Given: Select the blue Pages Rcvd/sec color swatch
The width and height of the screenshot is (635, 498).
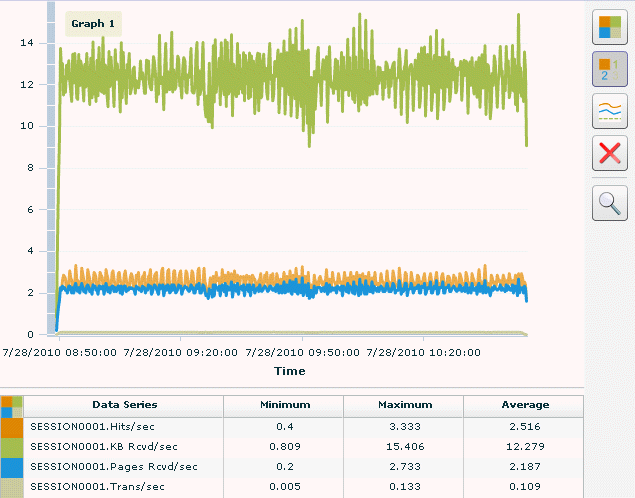Looking at the screenshot, I should coord(12,468).
